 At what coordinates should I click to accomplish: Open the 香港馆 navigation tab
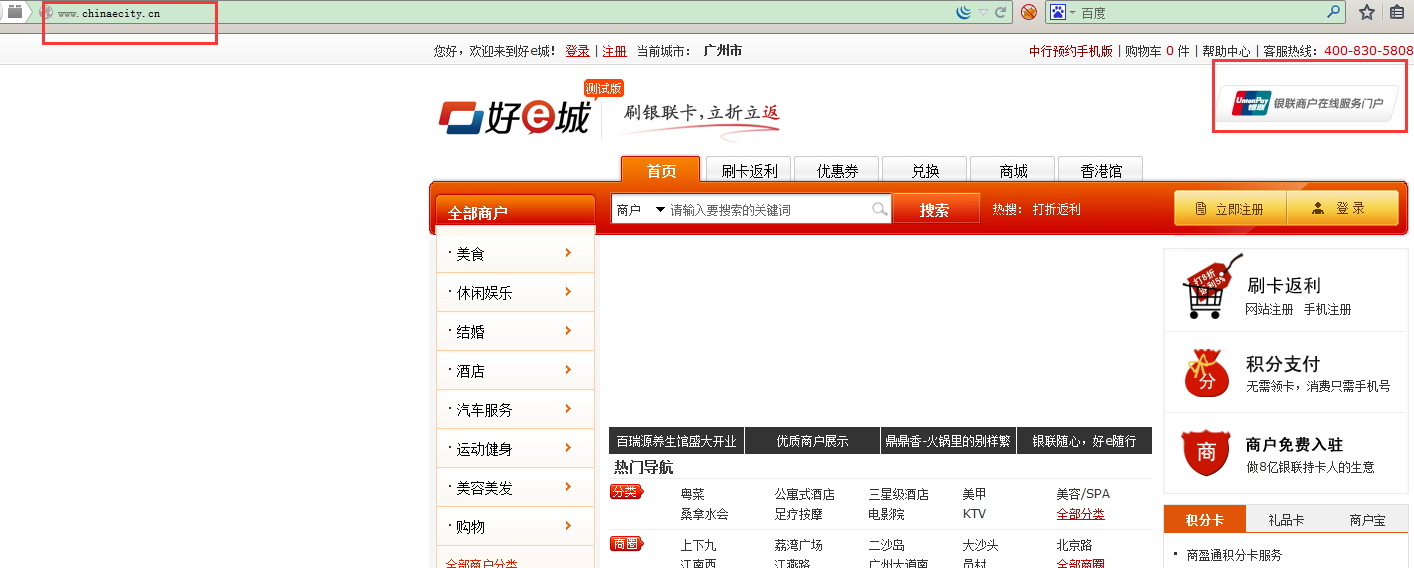[1101, 170]
